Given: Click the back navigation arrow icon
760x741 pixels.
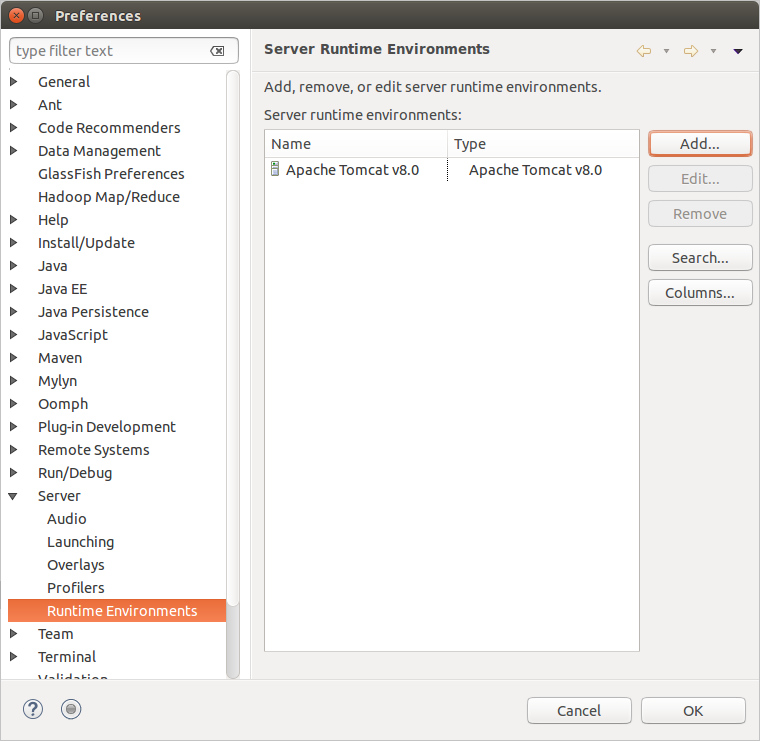Looking at the screenshot, I should 644,51.
